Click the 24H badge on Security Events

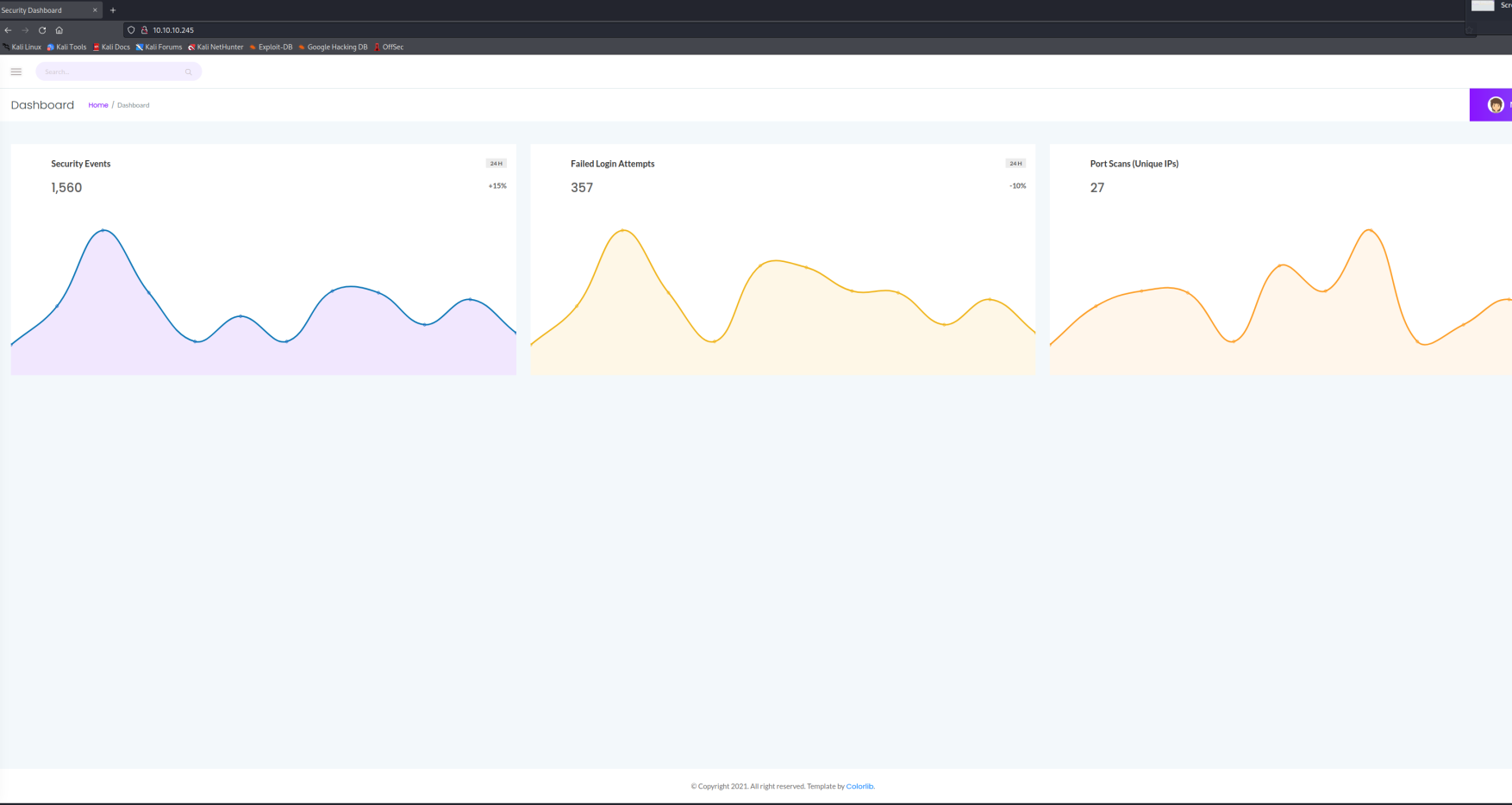tap(496, 164)
